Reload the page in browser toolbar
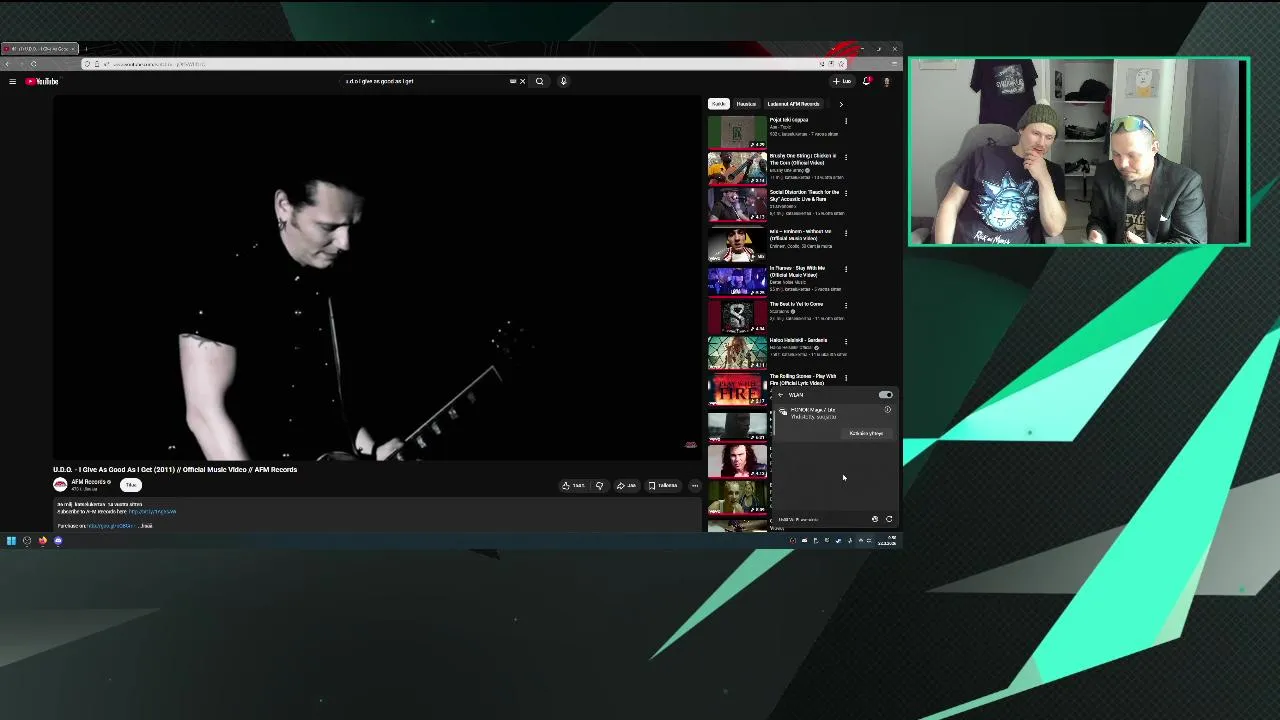This screenshot has width=1280, height=720. [33, 64]
